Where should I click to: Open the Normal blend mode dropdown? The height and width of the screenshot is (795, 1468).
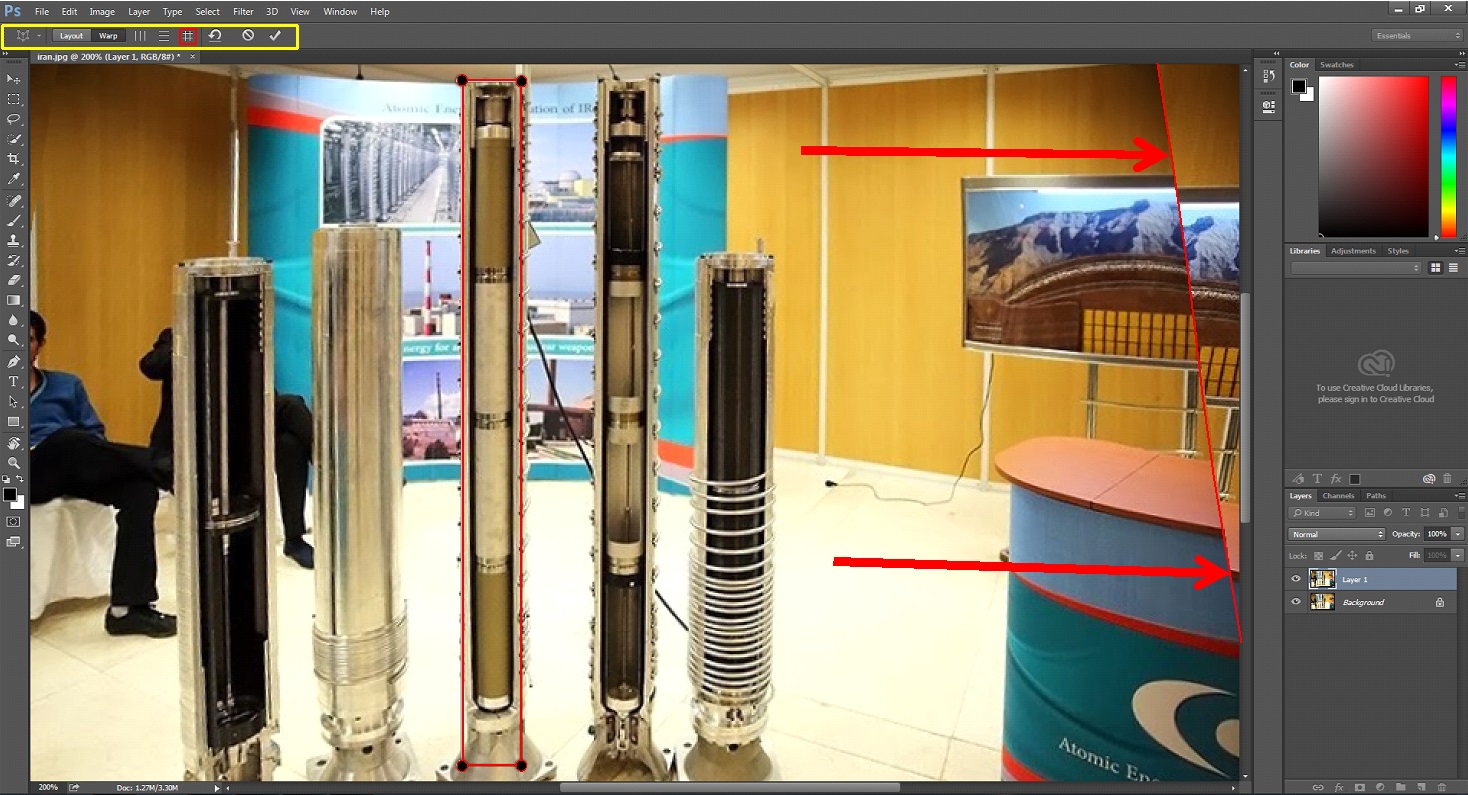point(1337,534)
